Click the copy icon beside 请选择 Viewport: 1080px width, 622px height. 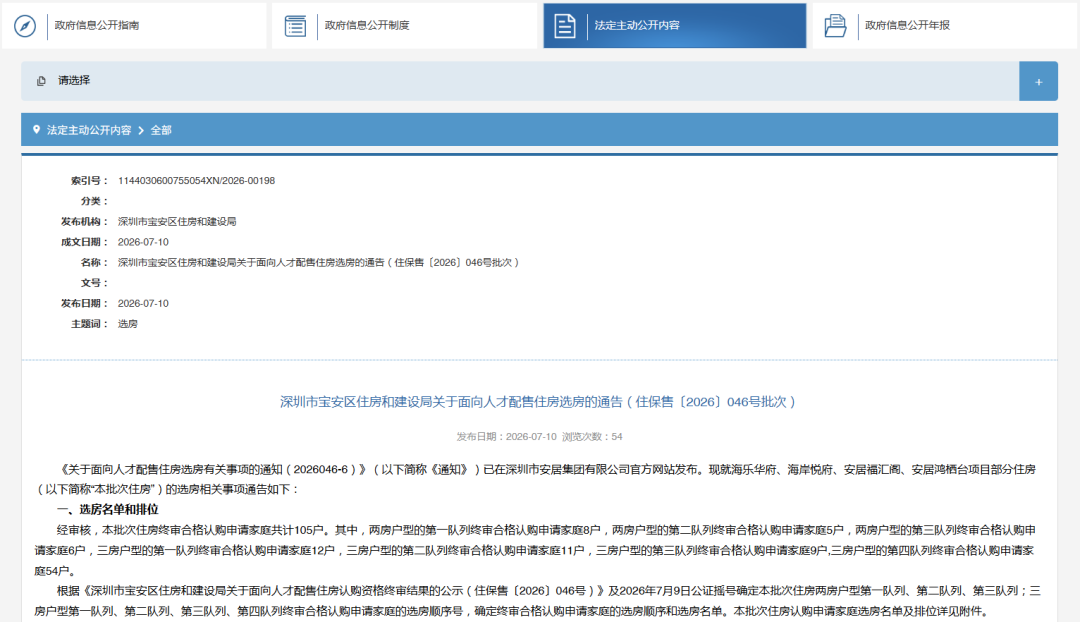(41, 81)
